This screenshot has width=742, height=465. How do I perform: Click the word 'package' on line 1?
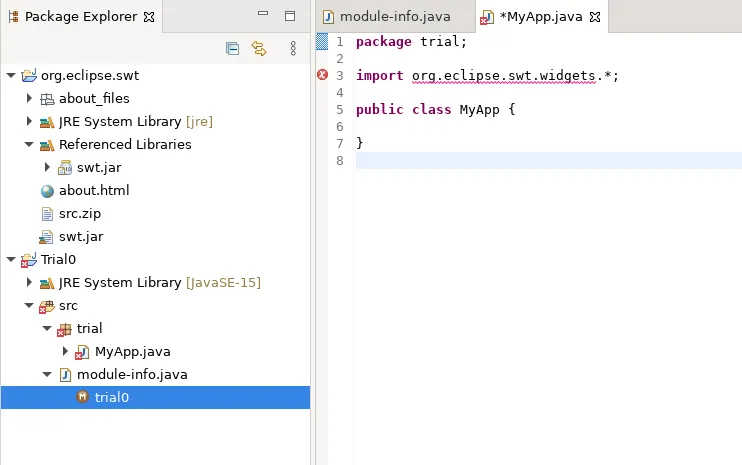pyautogui.click(x=384, y=42)
